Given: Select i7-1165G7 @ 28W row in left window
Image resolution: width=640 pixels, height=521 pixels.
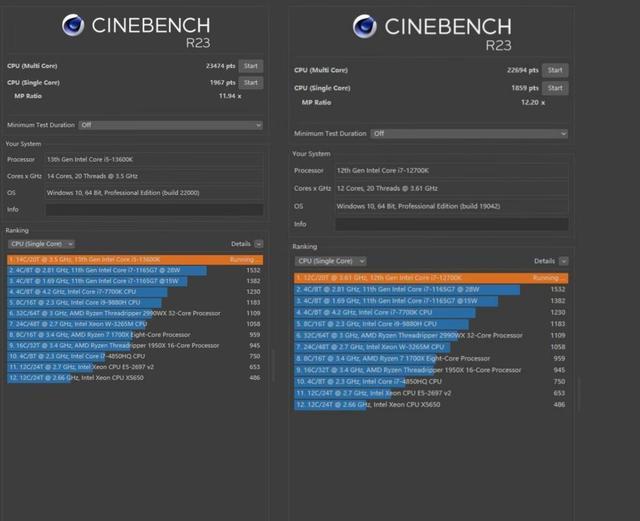Looking at the screenshot, I should click(x=135, y=270).
